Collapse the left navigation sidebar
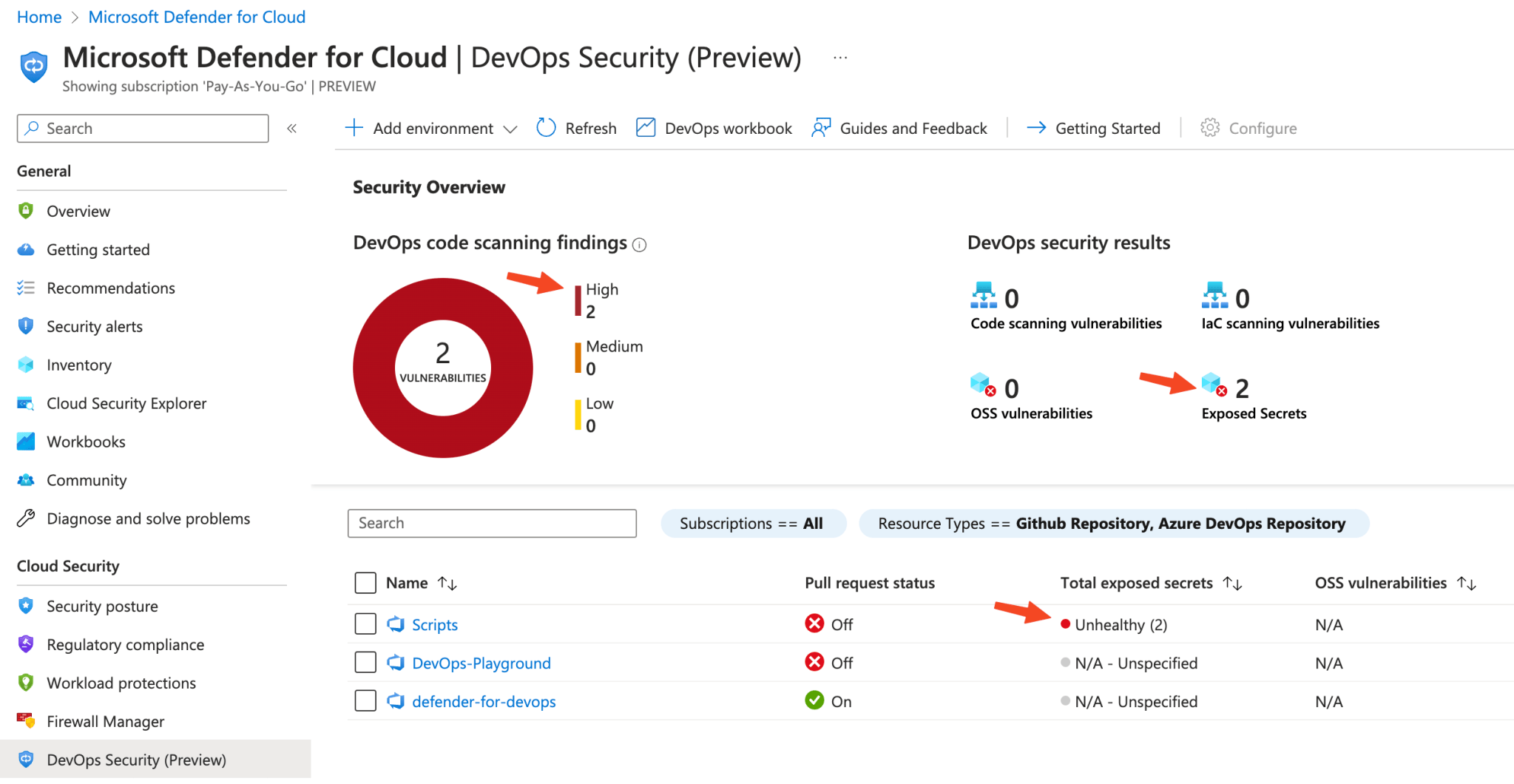Viewport: 1514px width, 784px height. [x=291, y=127]
